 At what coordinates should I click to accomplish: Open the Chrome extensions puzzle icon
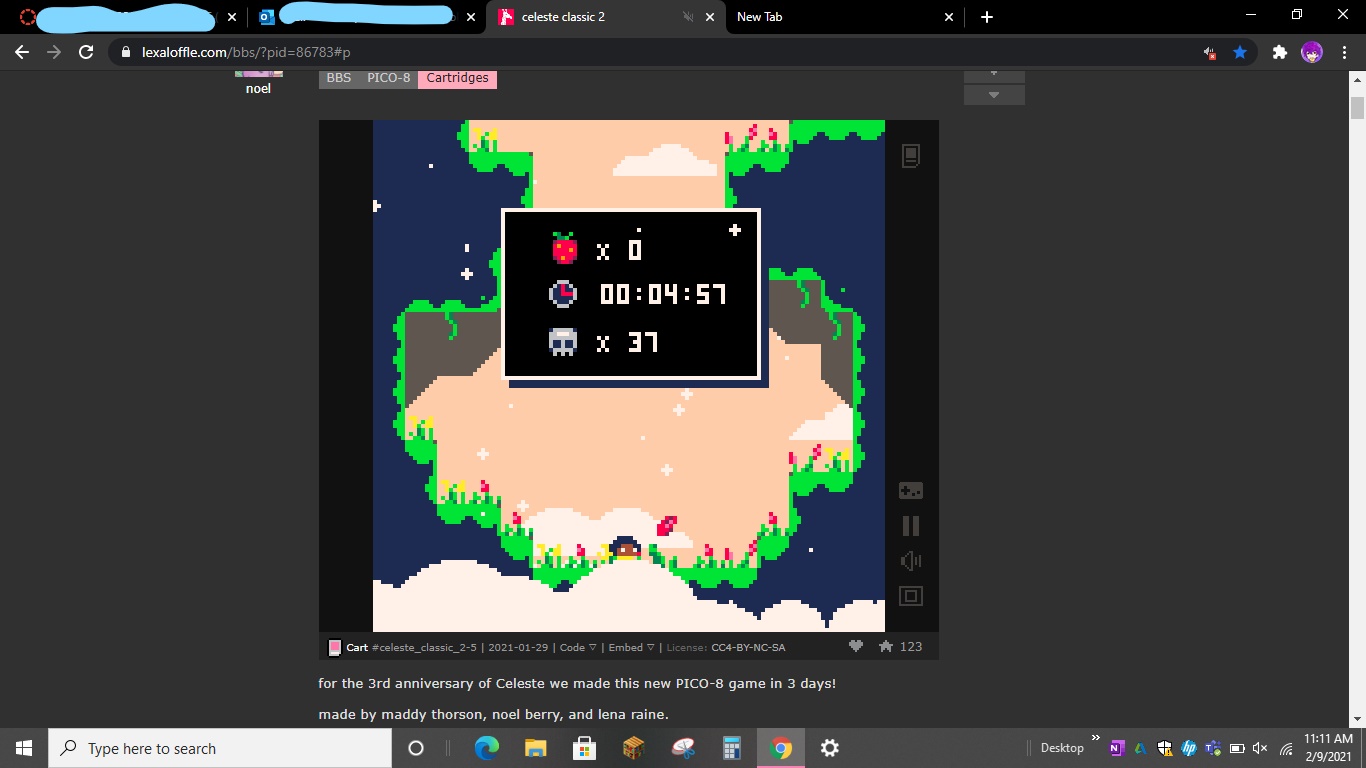(1279, 52)
